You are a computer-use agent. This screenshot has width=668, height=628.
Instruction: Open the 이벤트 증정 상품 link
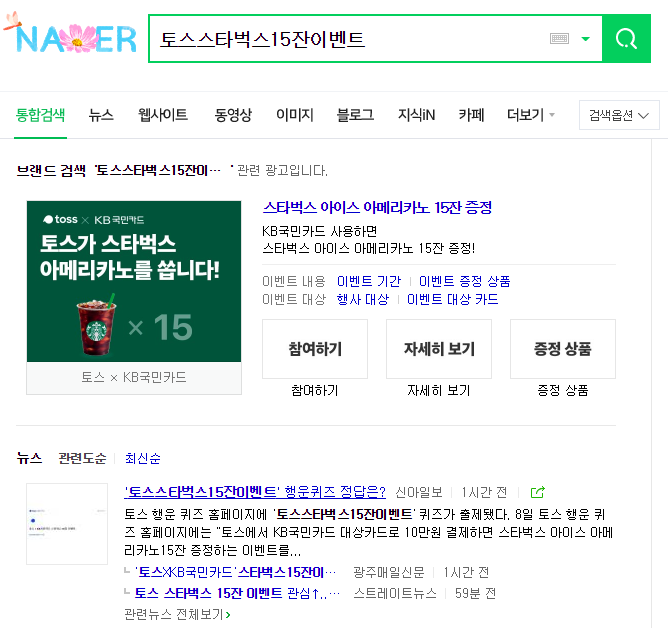tap(464, 281)
